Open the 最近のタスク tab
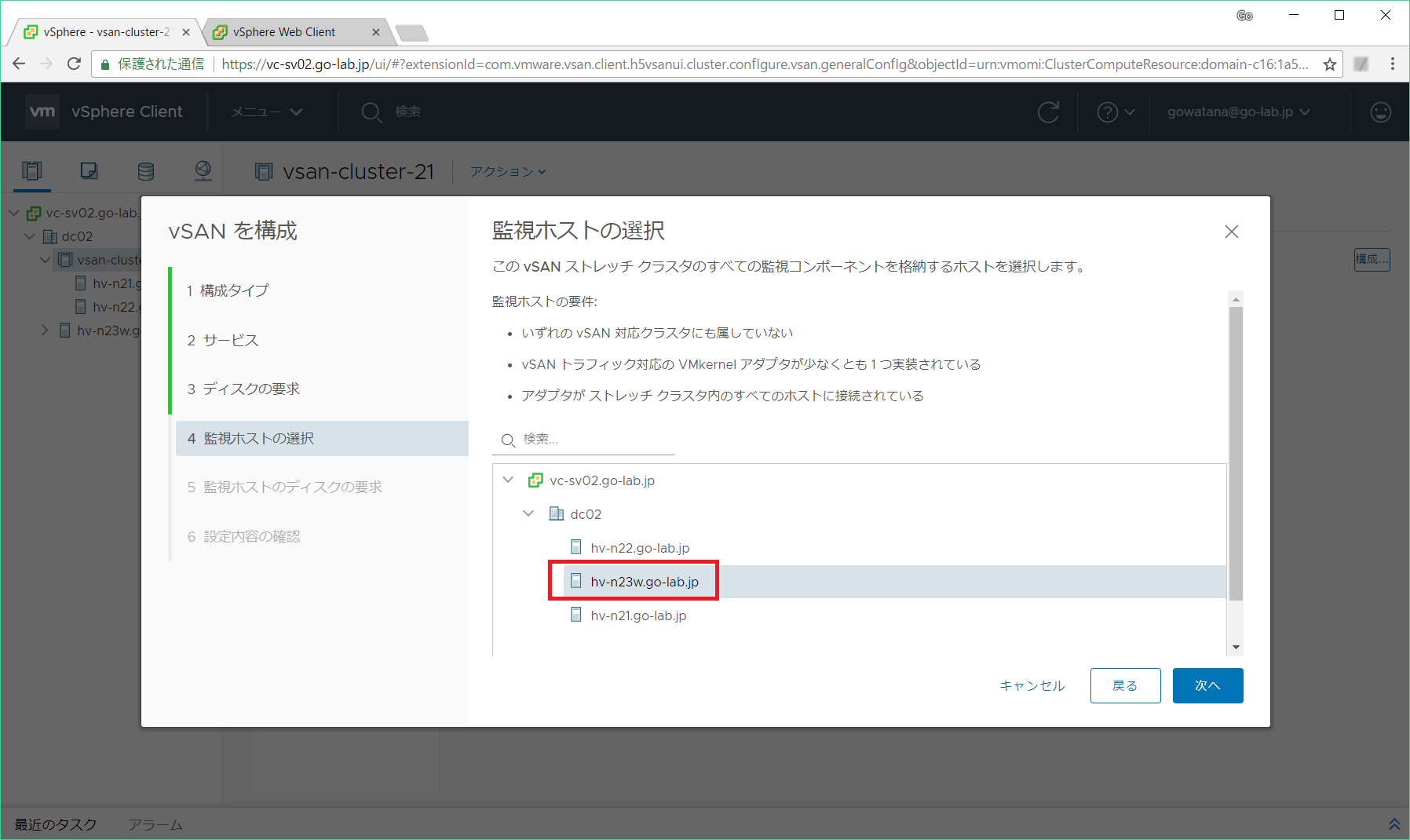 pos(56,824)
